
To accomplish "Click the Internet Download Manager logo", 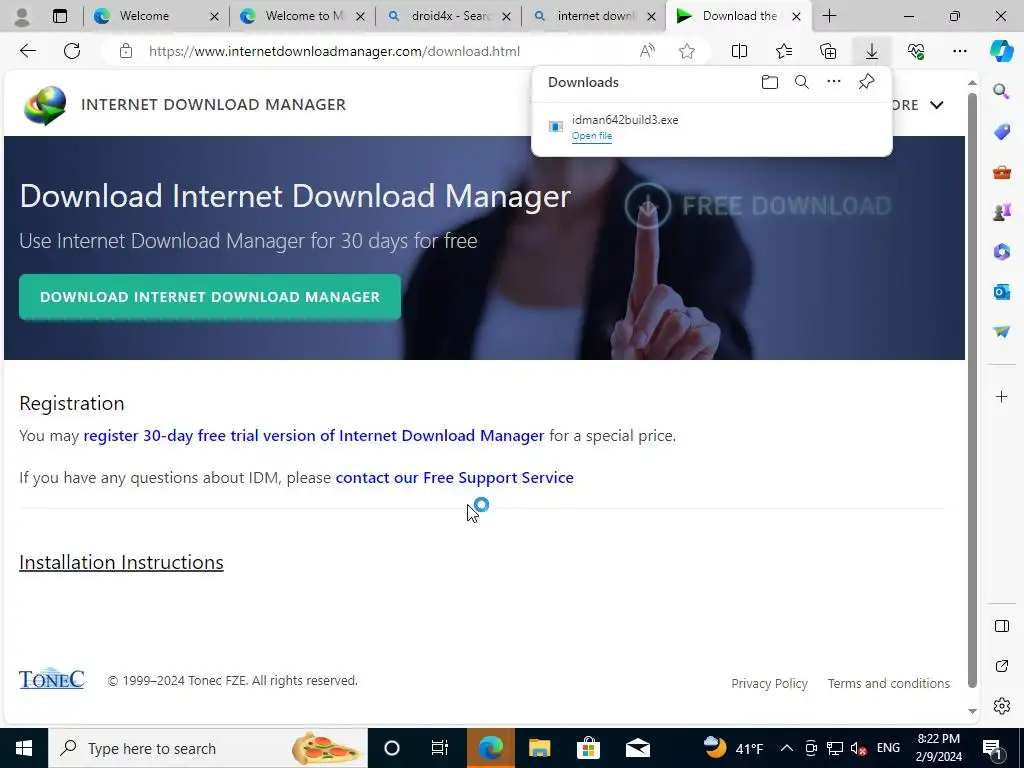I will pyautogui.click(x=44, y=105).
